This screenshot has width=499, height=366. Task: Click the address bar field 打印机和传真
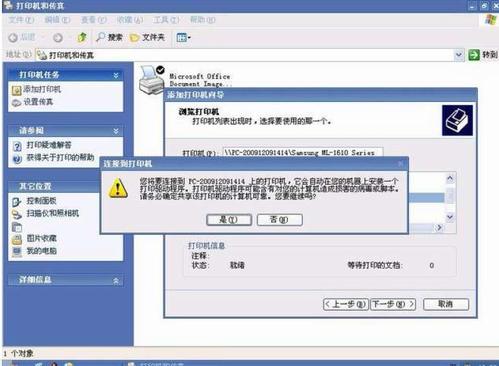tap(246, 55)
